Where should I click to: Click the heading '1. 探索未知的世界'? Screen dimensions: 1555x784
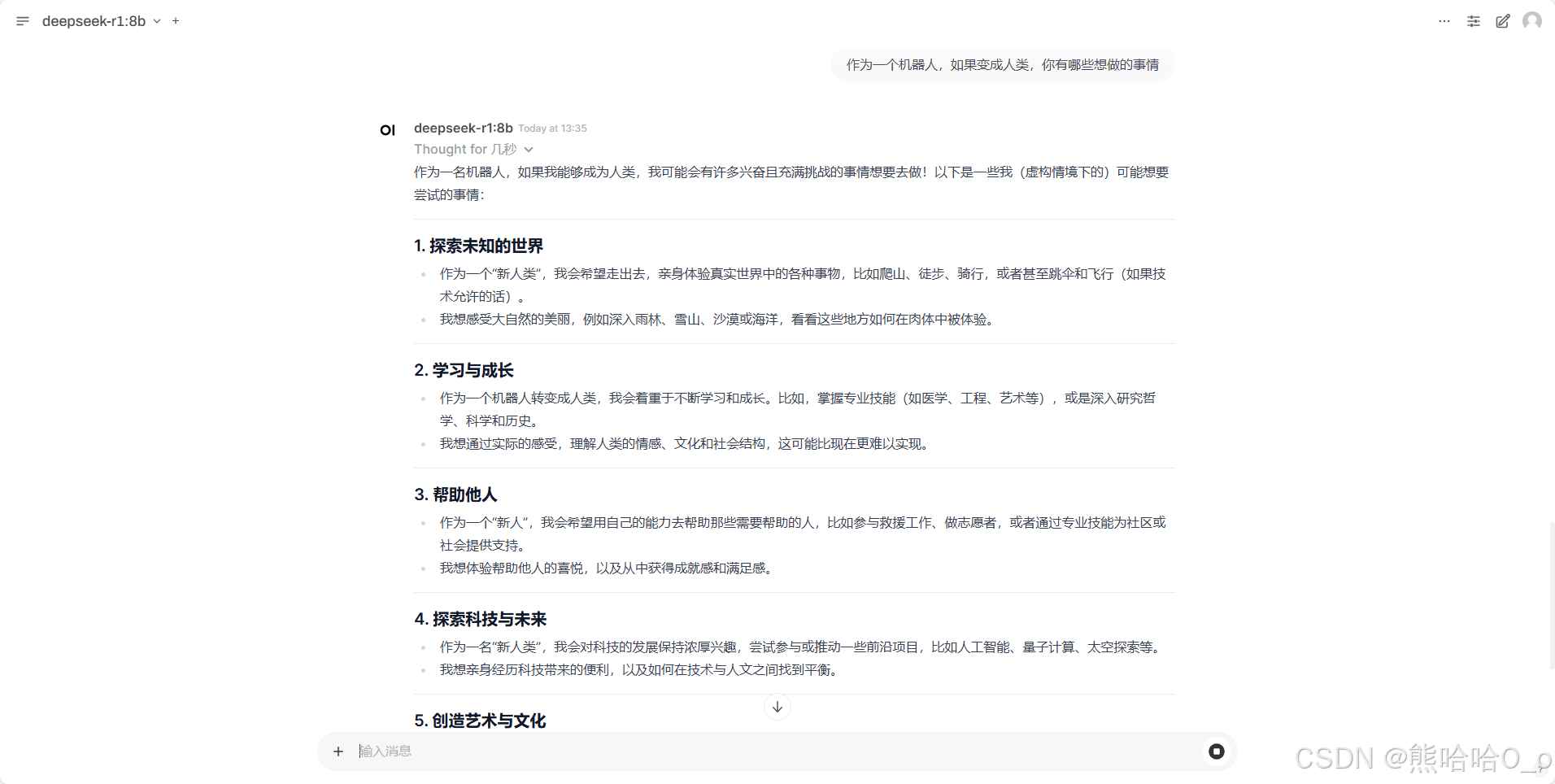(478, 246)
